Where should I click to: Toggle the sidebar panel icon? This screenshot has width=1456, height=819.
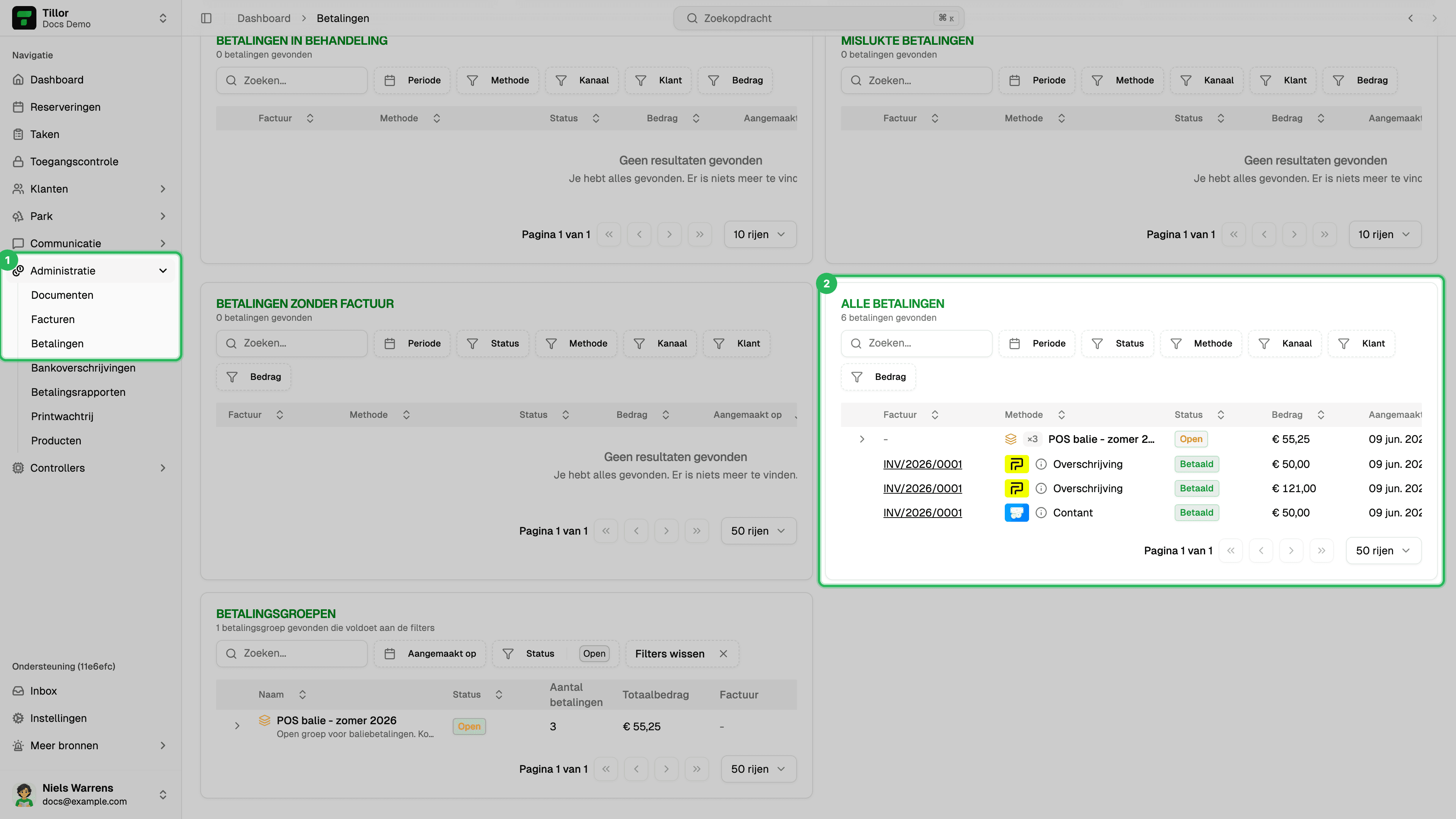coord(206,18)
